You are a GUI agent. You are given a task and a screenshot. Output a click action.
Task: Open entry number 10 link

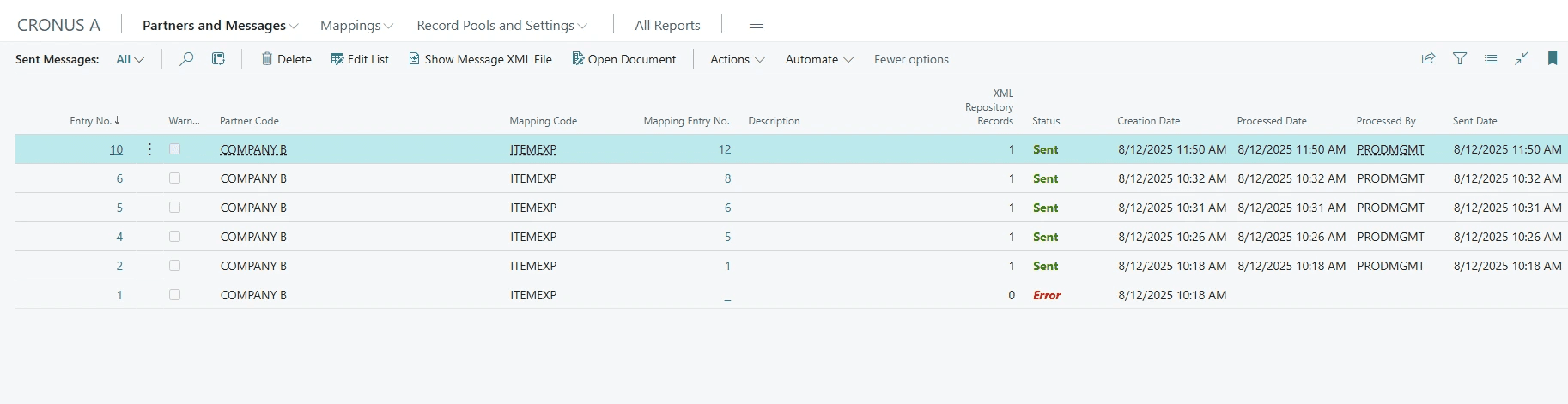coord(116,149)
